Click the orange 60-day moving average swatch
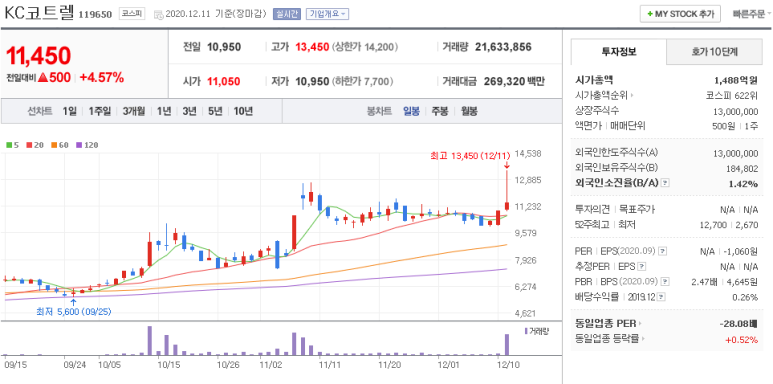The image size is (773, 384). pos(54,145)
